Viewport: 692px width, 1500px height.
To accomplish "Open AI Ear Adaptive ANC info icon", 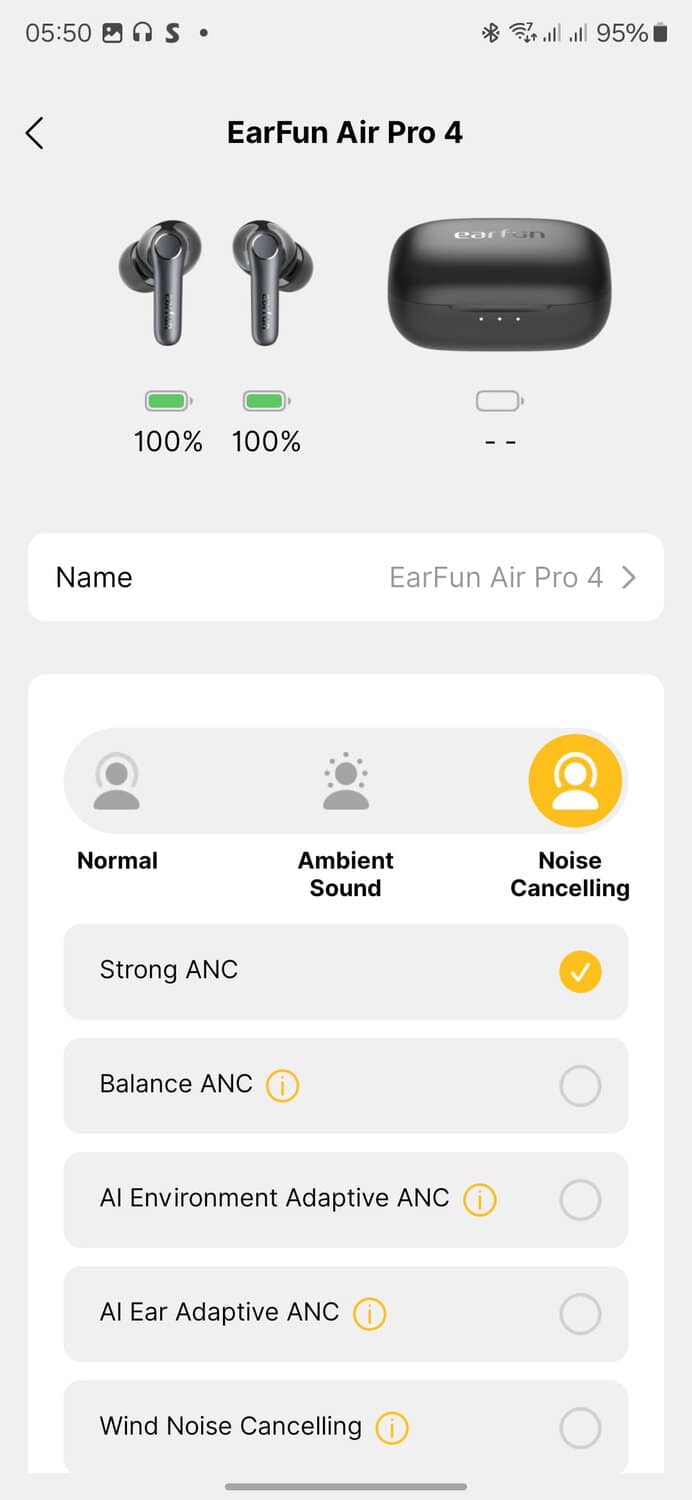I will [x=369, y=1313].
